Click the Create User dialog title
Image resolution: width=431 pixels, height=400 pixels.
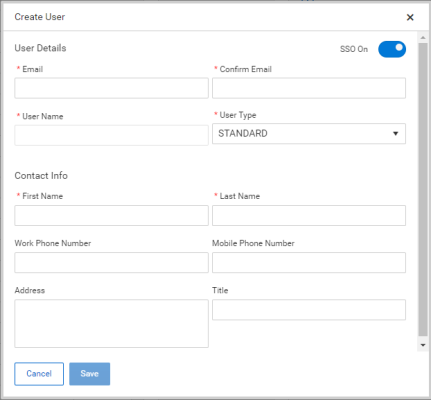click(x=40, y=17)
